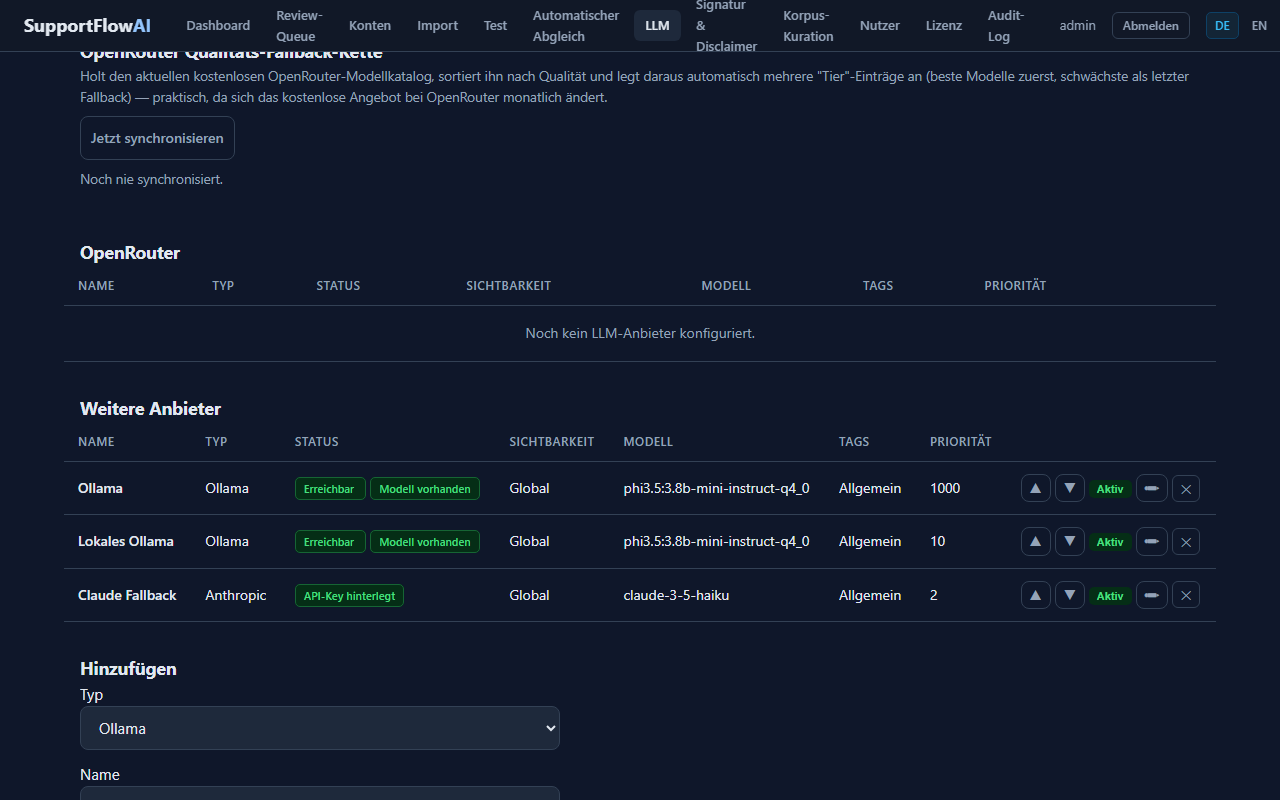This screenshot has height=800, width=1280.
Task: Open Signatur & Disclaimer settings
Action: click(x=727, y=26)
